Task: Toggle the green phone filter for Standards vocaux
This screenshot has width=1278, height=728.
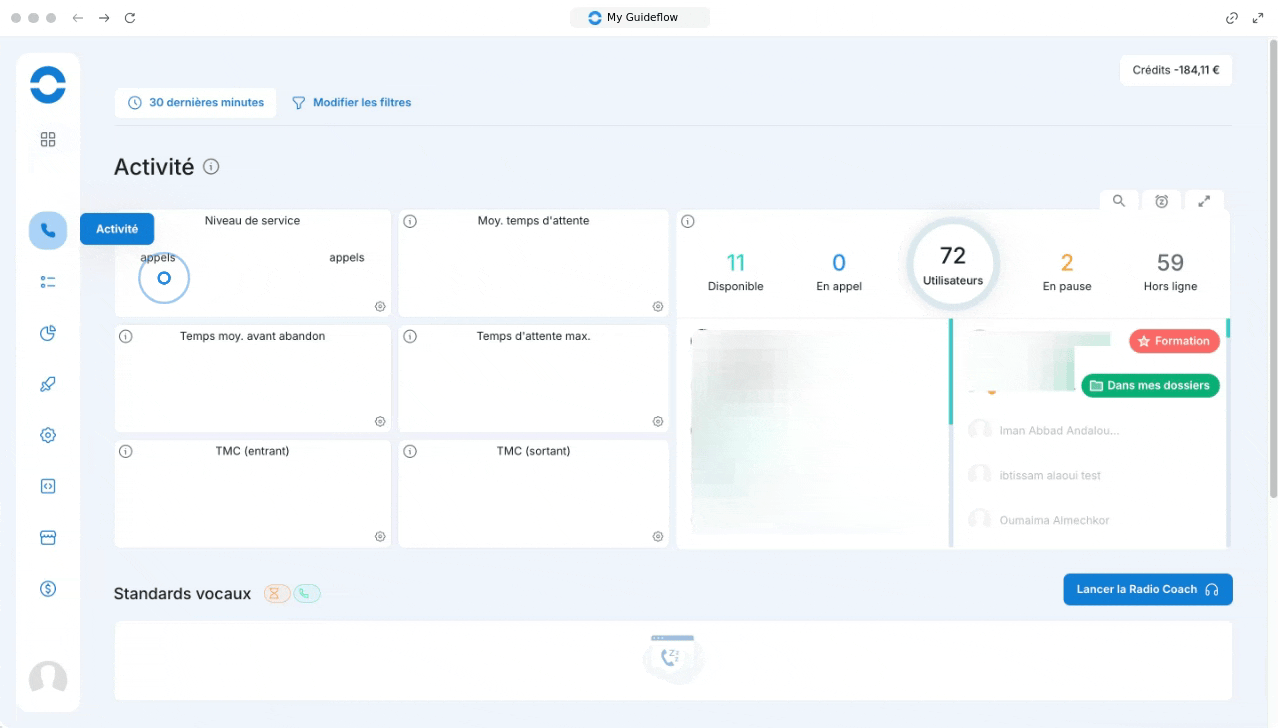Action: coord(306,594)
